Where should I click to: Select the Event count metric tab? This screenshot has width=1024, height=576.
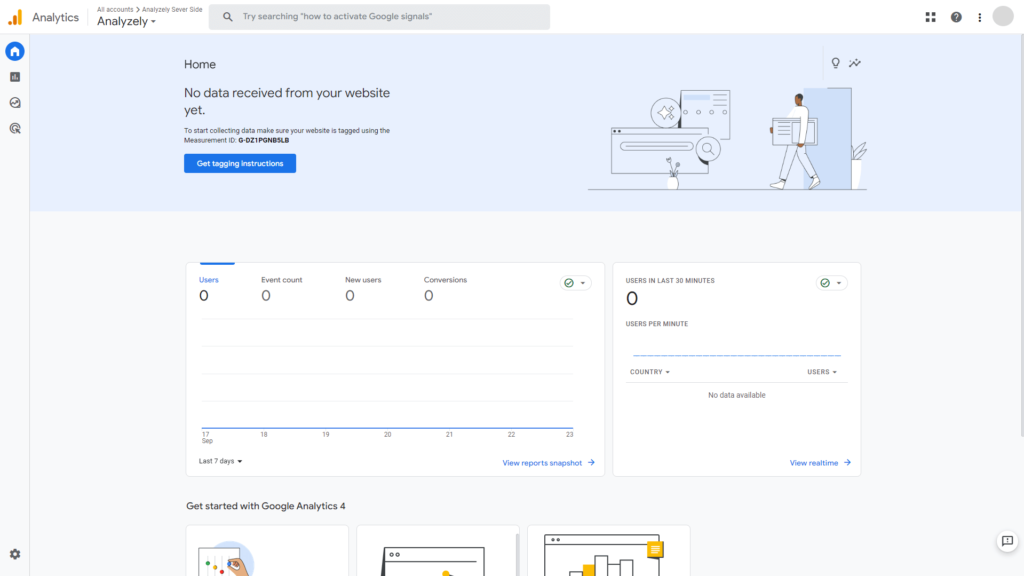(281, 288)
